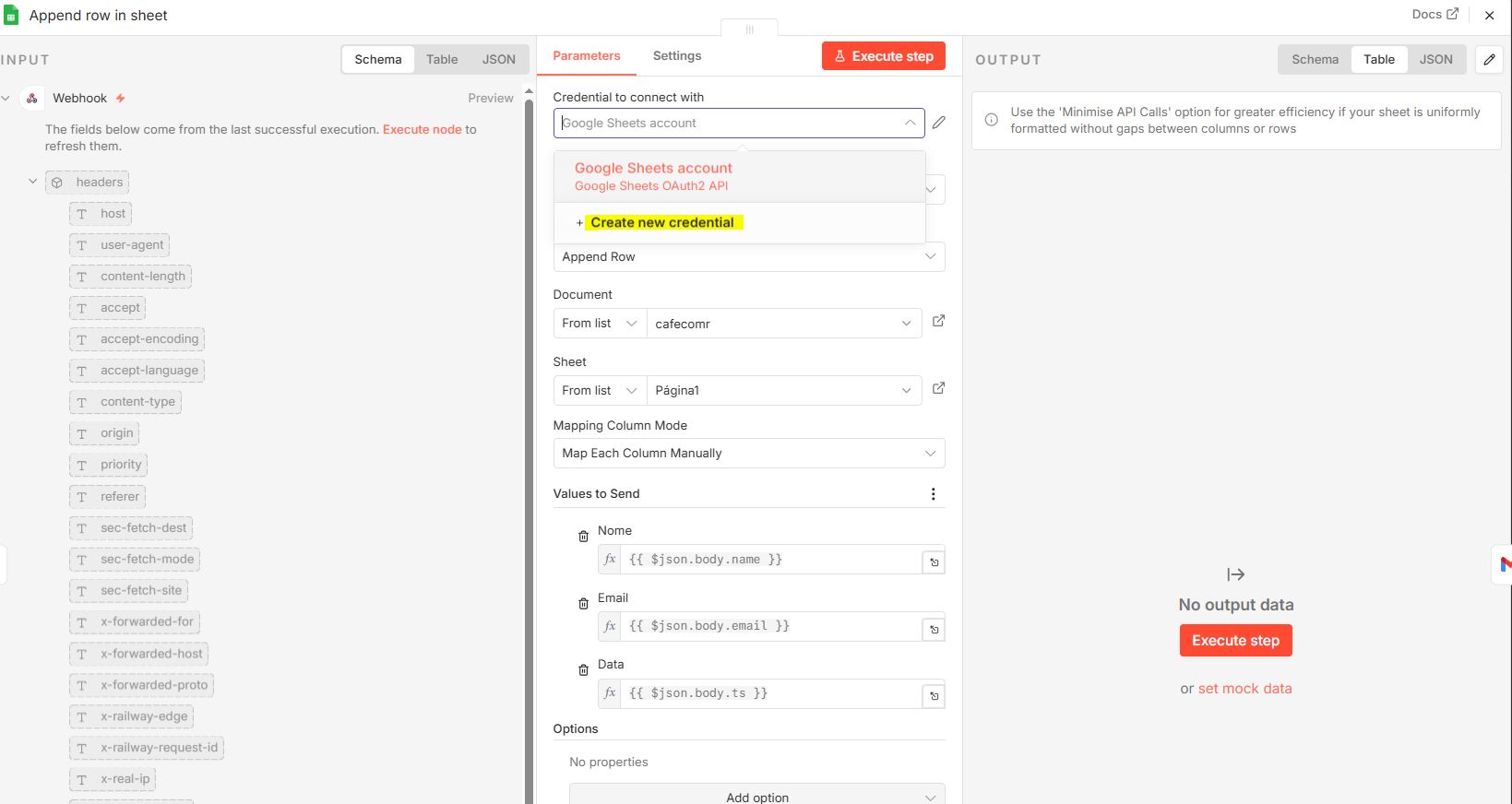1512x804 pixels.
Task: Click the pencil edit icon in Output panel
Action: [1489, 60]
